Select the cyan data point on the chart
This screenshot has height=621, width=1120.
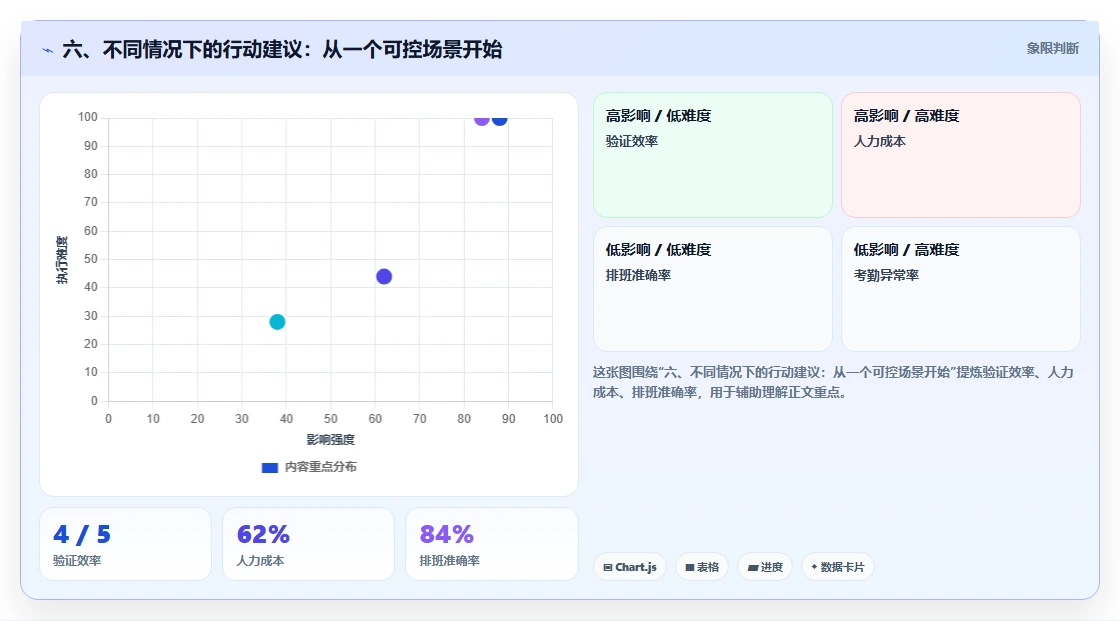(x=277, y=322)
